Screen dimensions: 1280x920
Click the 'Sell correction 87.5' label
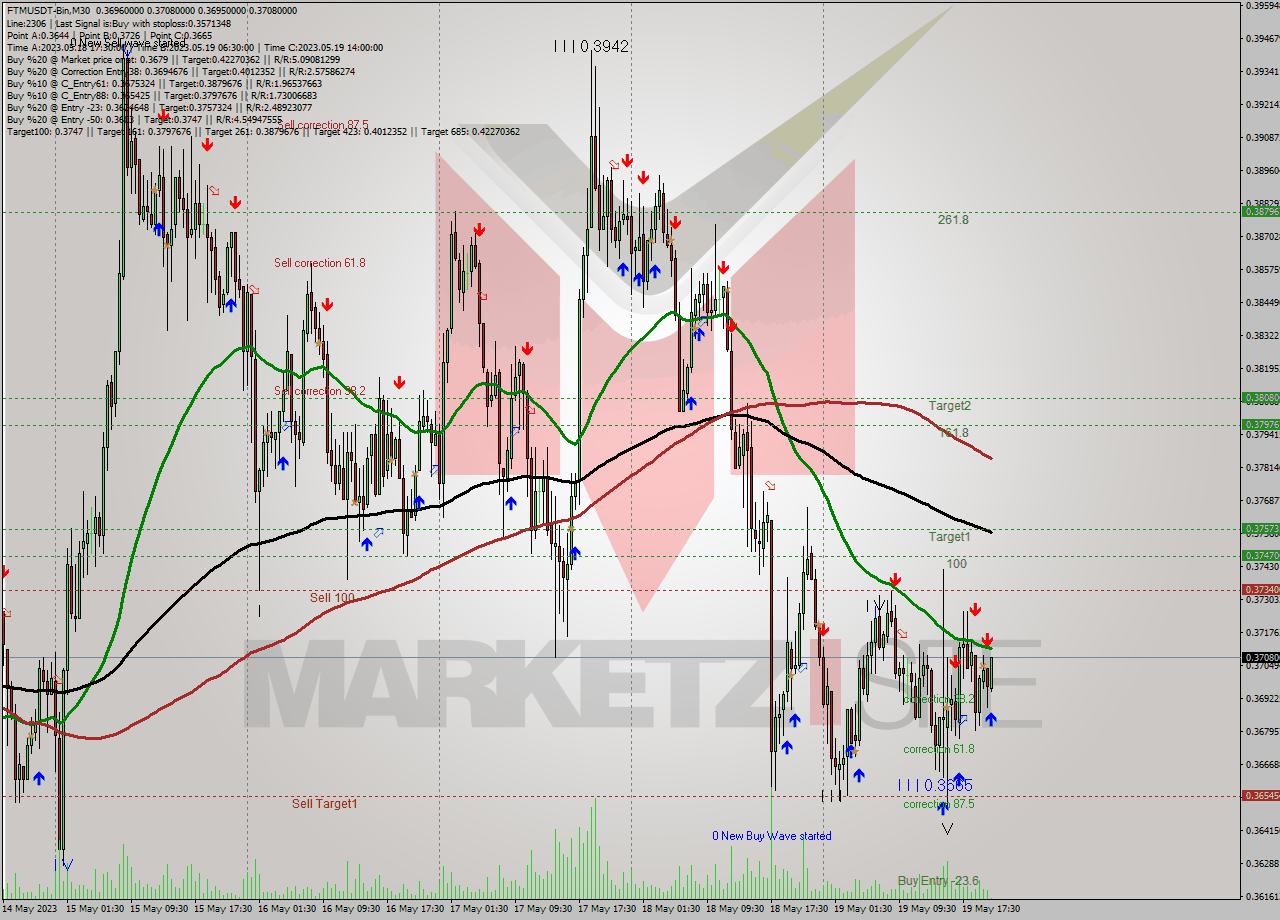tap(322, 125)
